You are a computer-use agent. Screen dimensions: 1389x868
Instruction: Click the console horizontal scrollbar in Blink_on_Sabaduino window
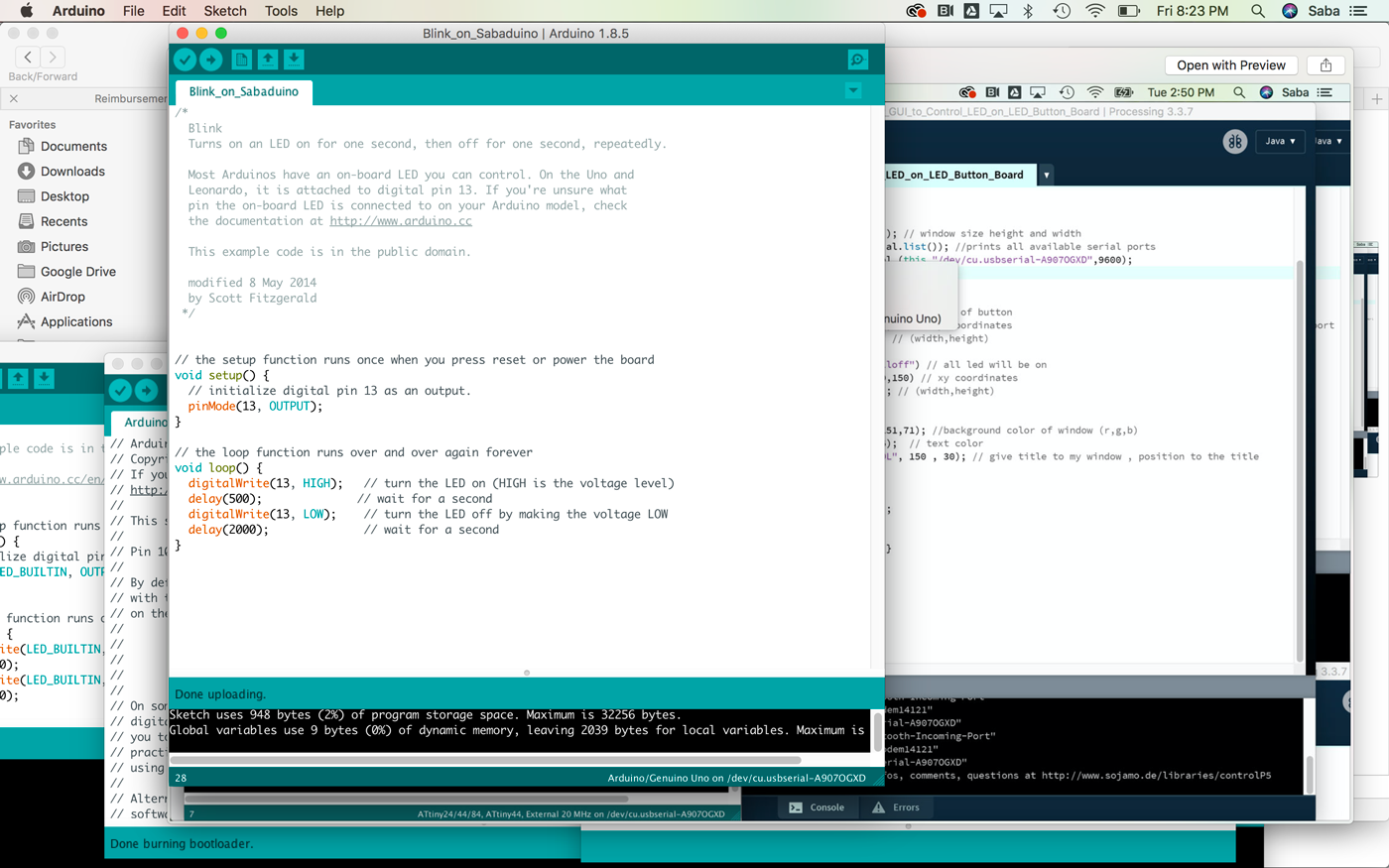tap(485, 760)
